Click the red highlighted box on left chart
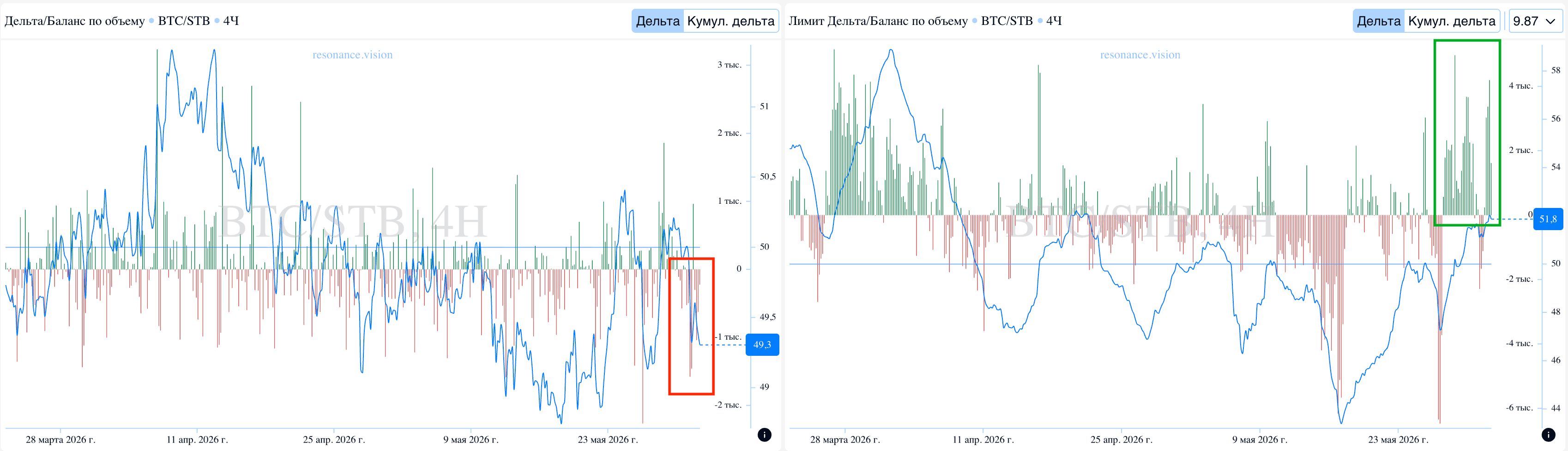 coord(691,326)
